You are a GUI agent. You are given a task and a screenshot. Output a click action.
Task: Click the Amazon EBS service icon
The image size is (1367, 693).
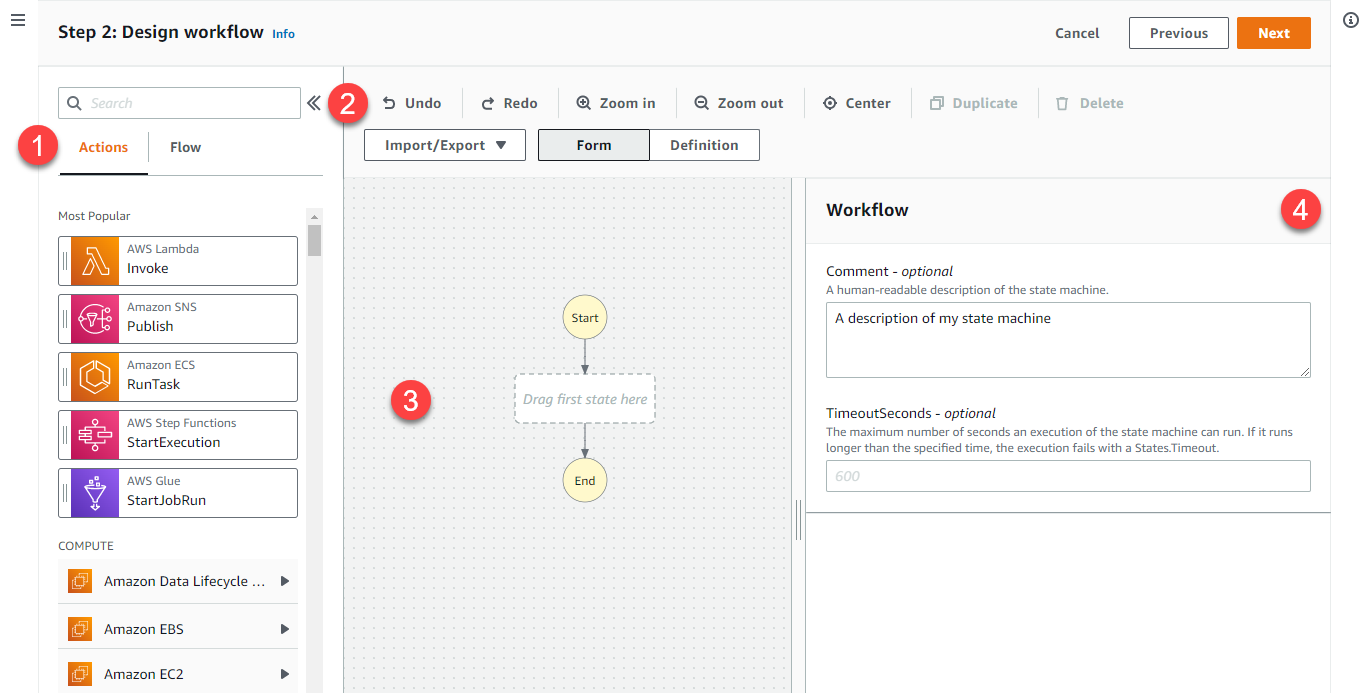(x=80, y=629)
